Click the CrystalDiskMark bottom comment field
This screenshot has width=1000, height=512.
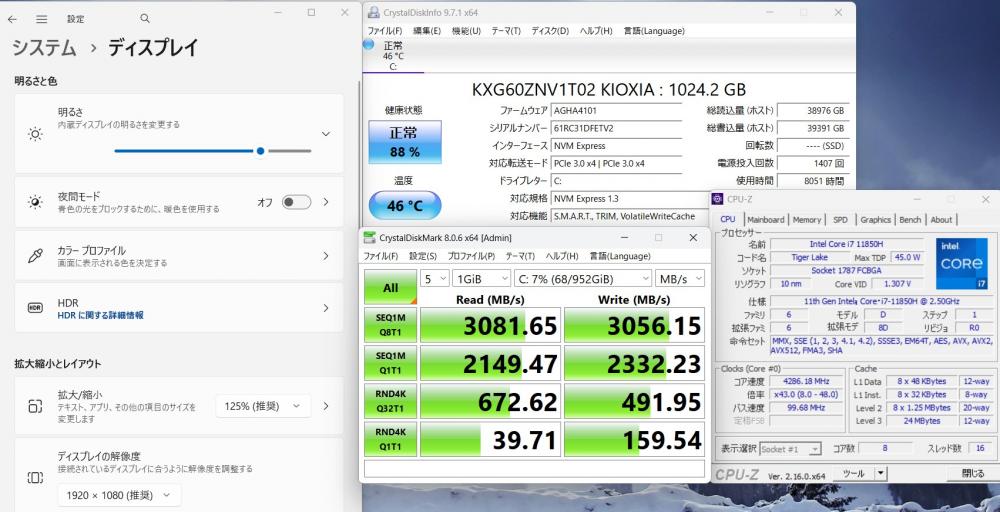(534, 469)
